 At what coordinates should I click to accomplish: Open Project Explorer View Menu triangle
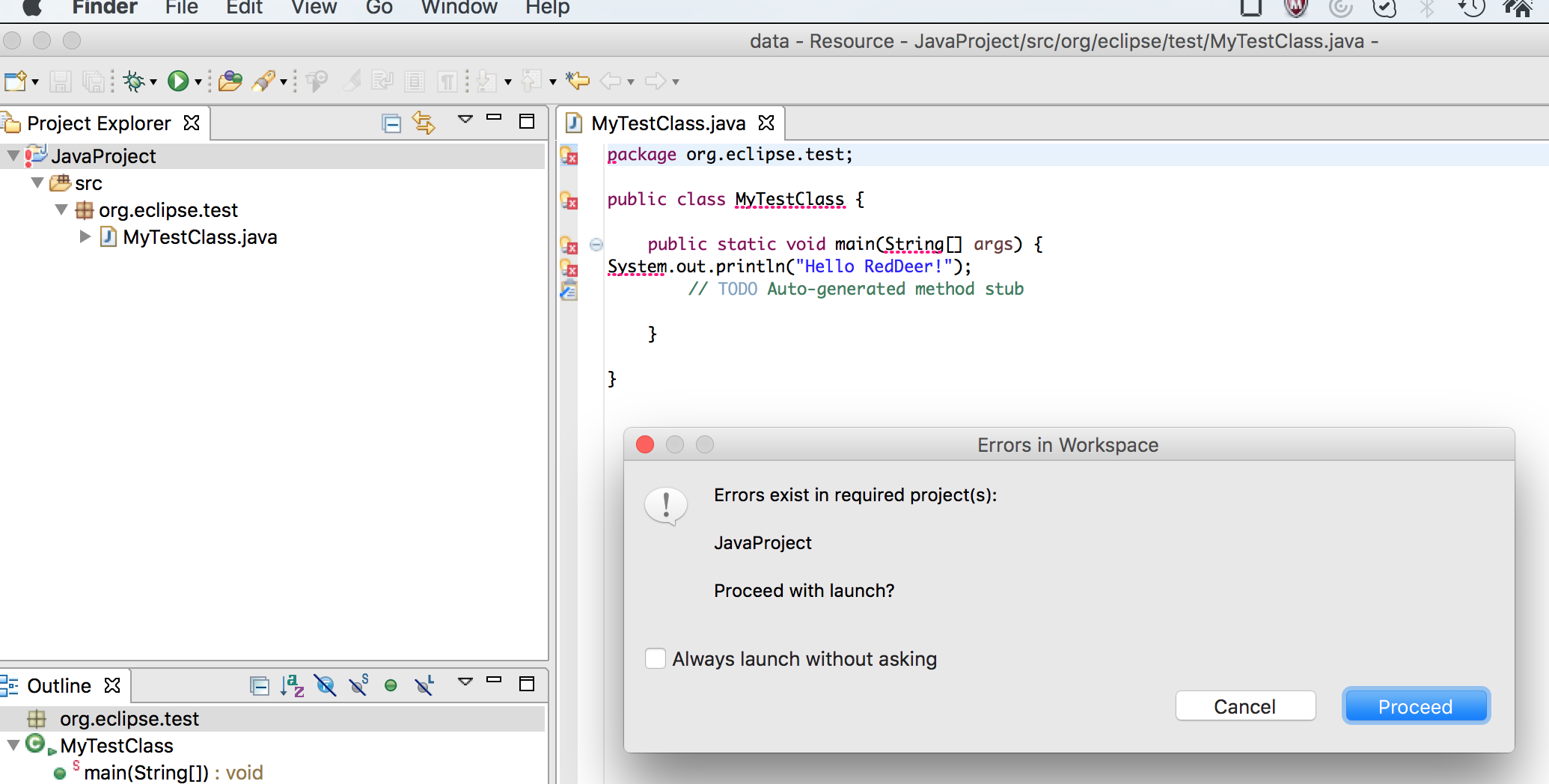click(465, 119)
